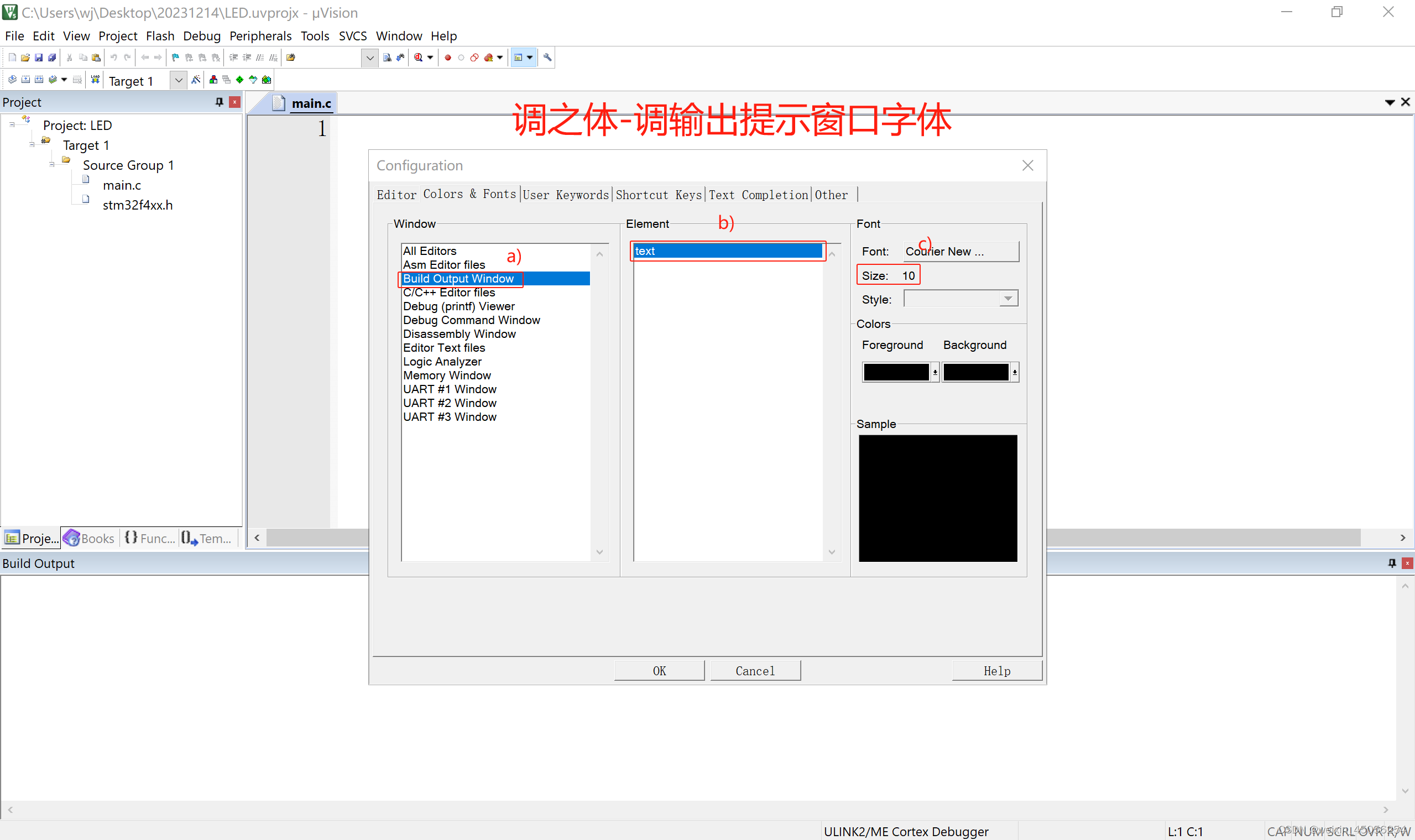Open the Target 1 selection dropdown
The height and width of the screenshot is (840, 1415).
[x=179, y=80]
